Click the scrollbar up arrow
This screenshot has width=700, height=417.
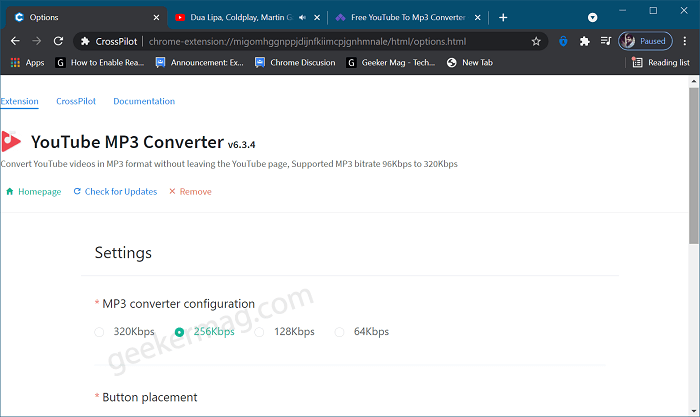[694, 81]
